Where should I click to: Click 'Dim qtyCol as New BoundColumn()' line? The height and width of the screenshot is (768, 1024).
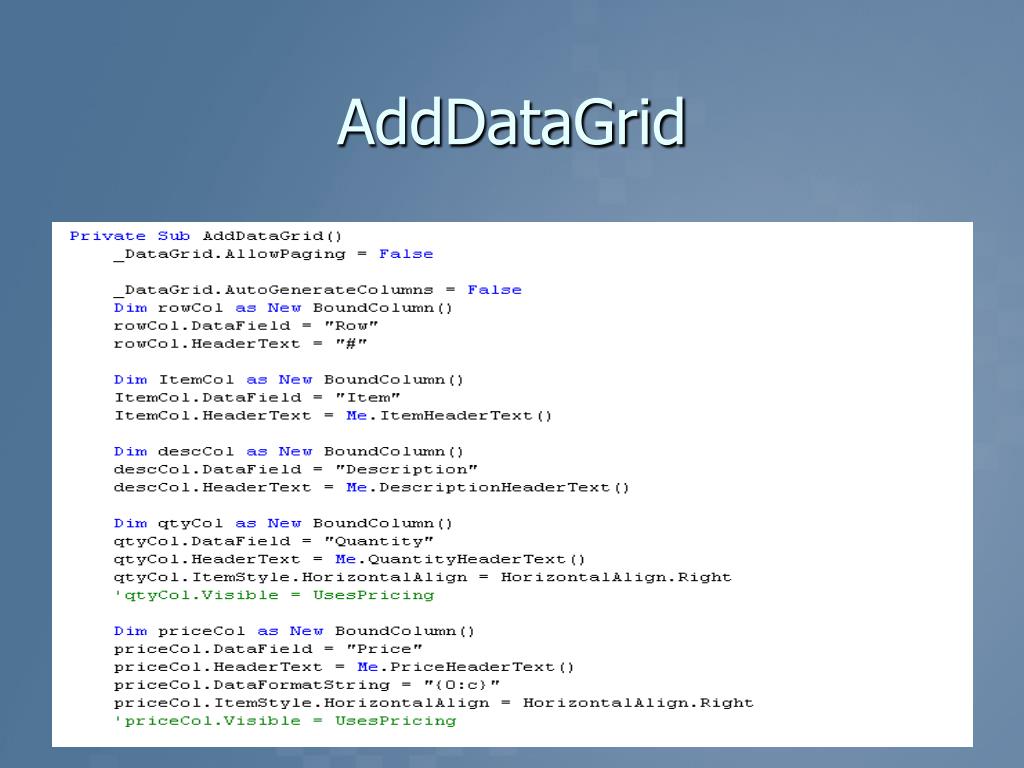click(x=283, y=523)
